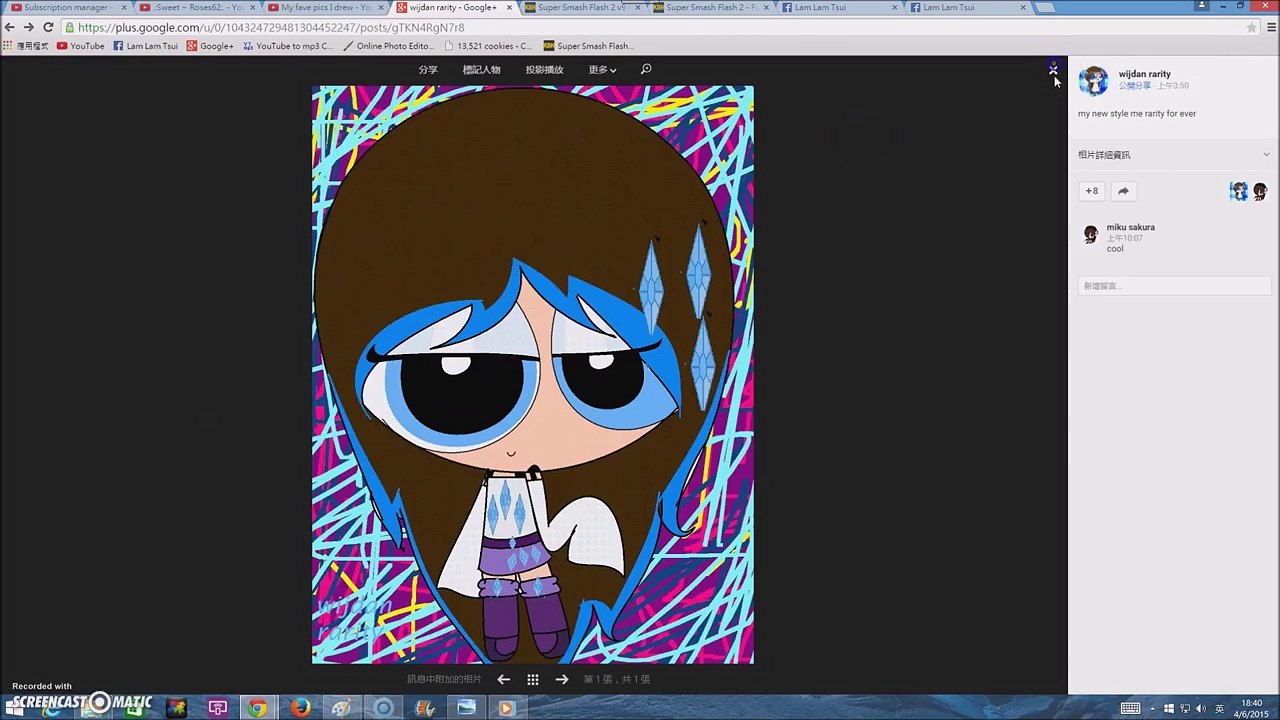The height and width of the screenshot is (720, 1280).
Task: Click the 公開分享 public sharing link
Action: (1134, 86)
